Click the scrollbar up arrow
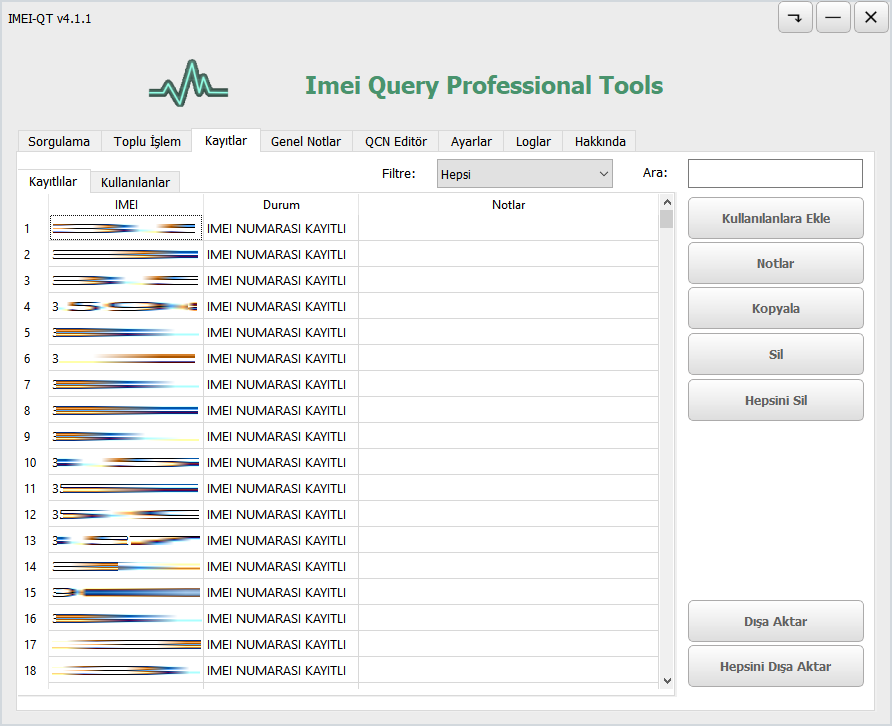The image size is (892, 726). point(667,200)
